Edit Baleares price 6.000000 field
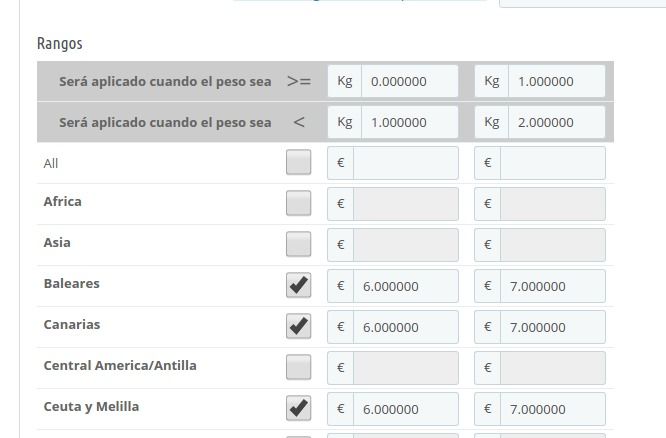Screen dimensions: 666x438 pyautogui.click(x=406, y=286)
